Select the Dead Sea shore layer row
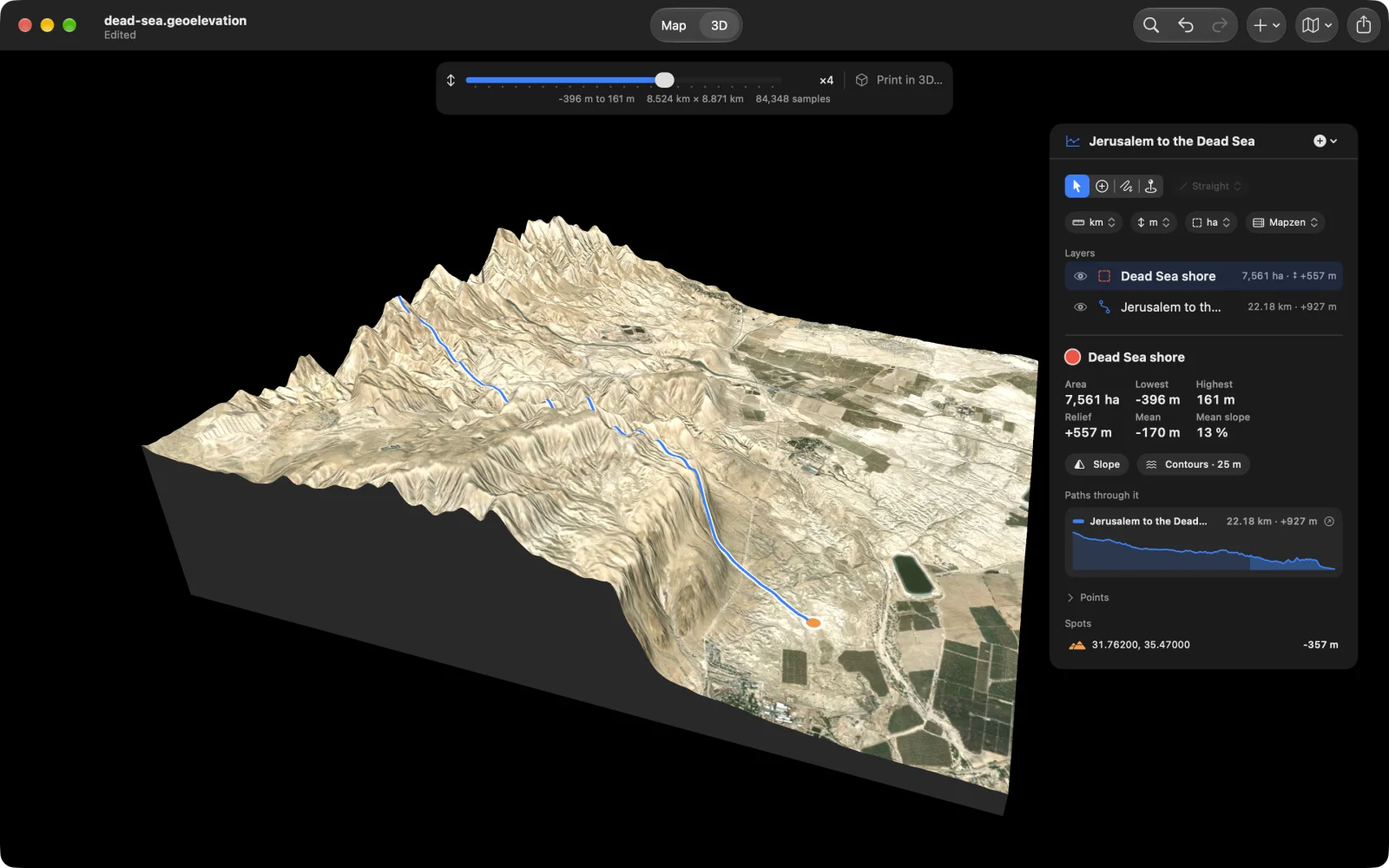1389x868 pixels. 1203,276
